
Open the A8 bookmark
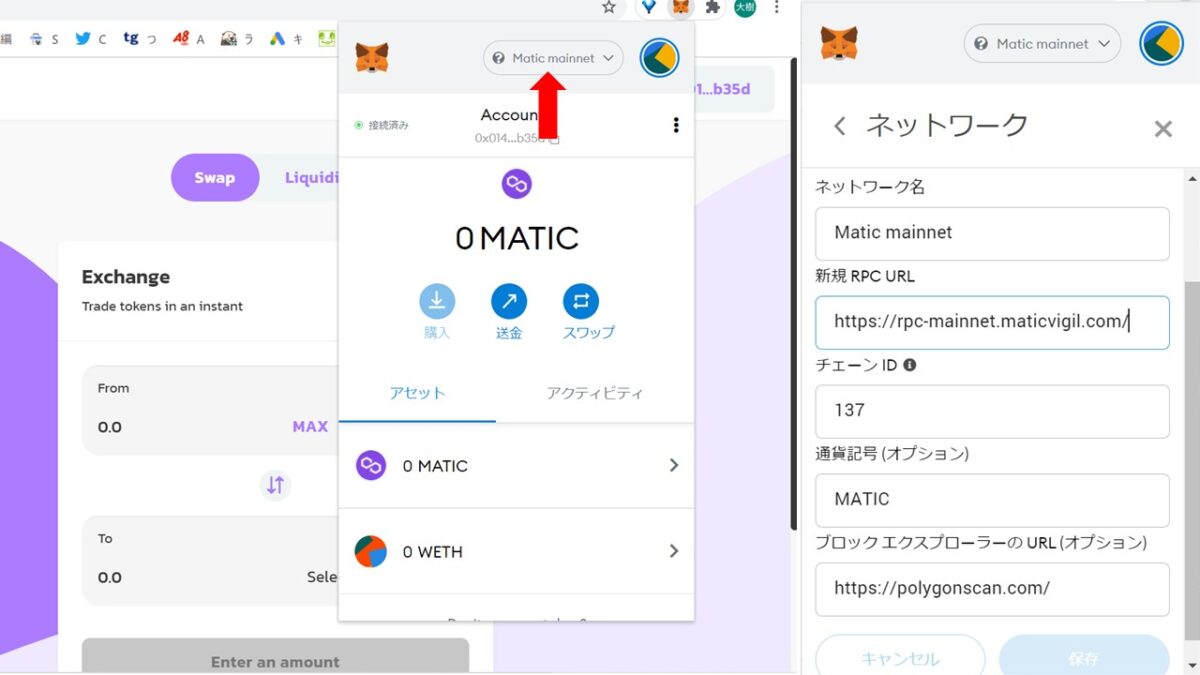click(x=188, y=39)
